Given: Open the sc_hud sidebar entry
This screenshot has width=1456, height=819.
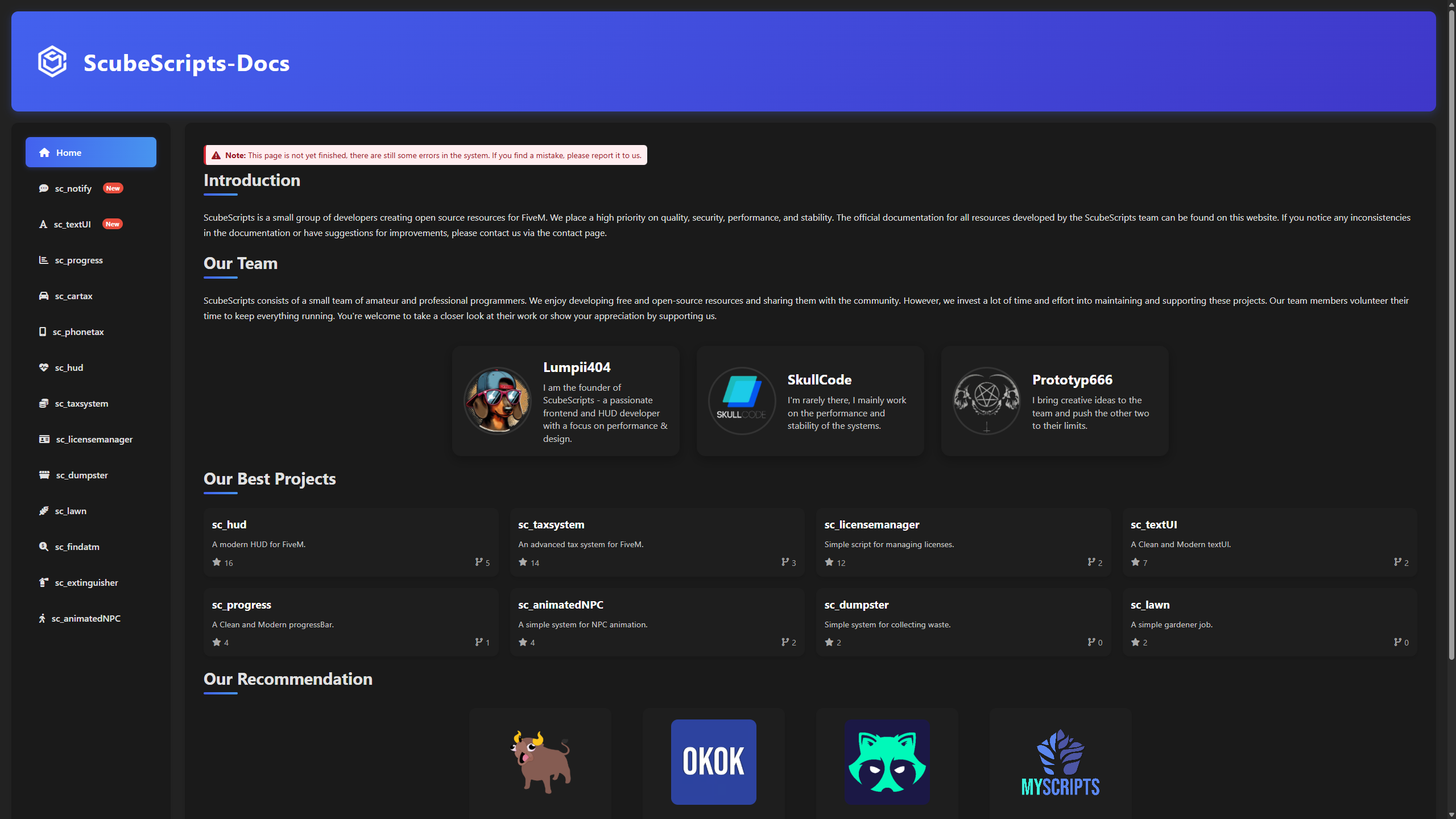Looking at the screenshot, I should coord(91,367).
